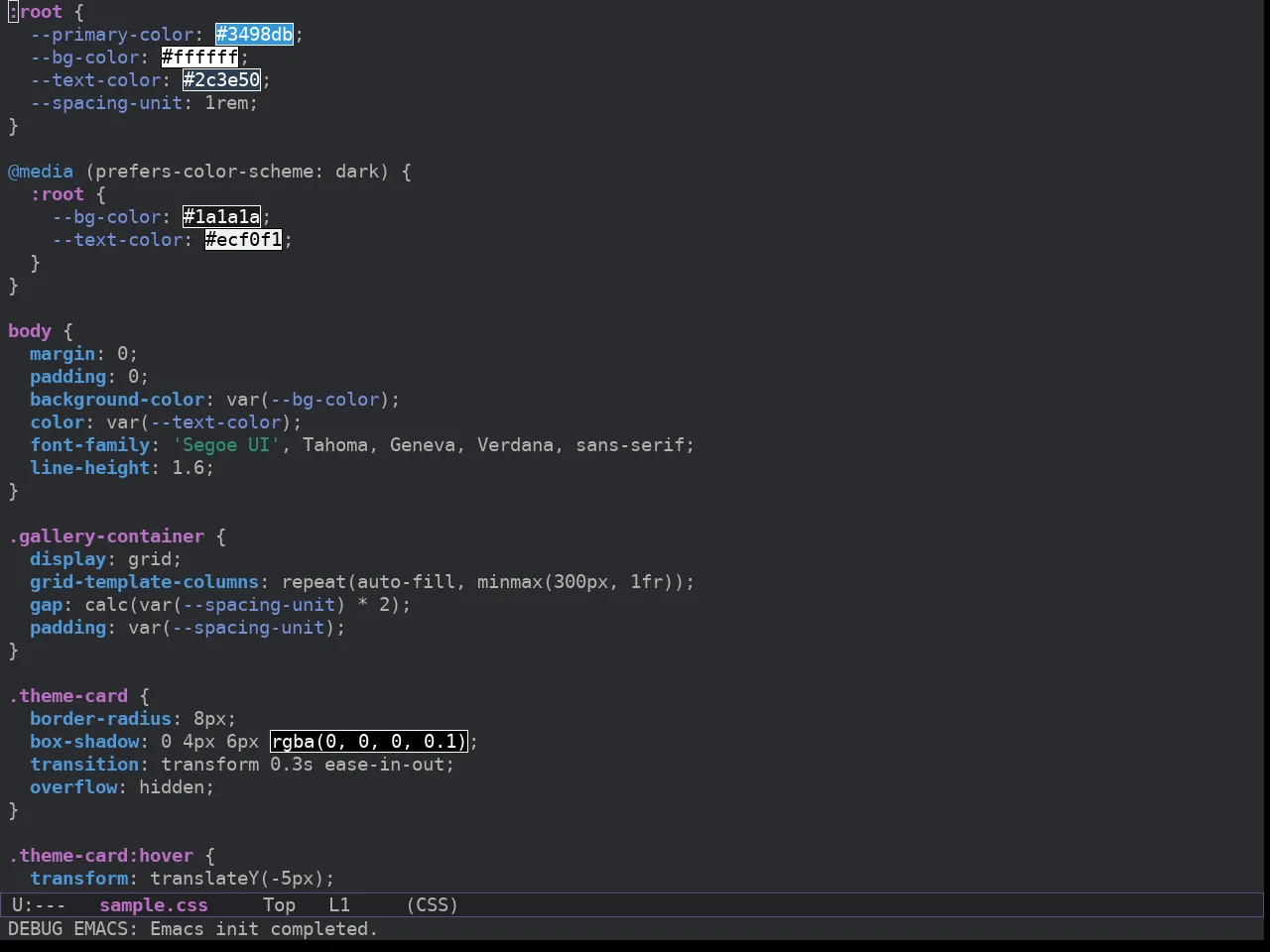This screenshot has height=952, width=1270.
Task: Click the 'line-height' property
Action: [x=89, y=468]
